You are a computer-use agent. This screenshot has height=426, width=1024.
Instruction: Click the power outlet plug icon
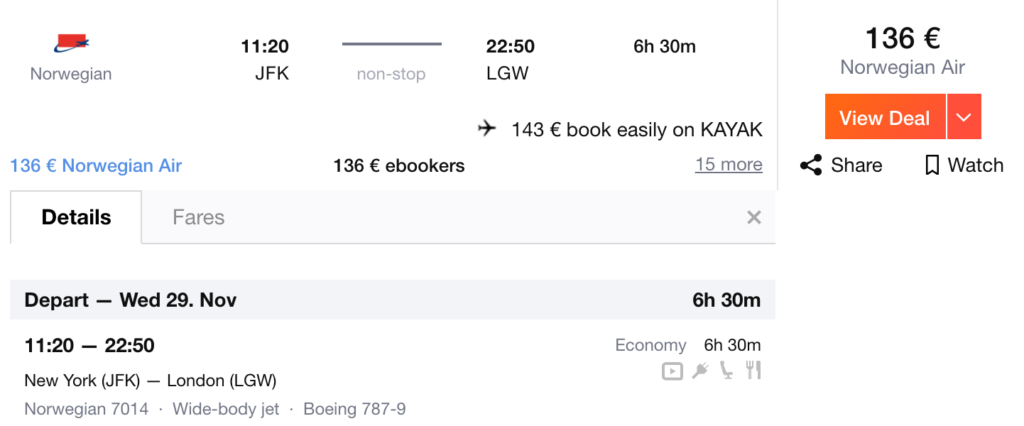701,371
